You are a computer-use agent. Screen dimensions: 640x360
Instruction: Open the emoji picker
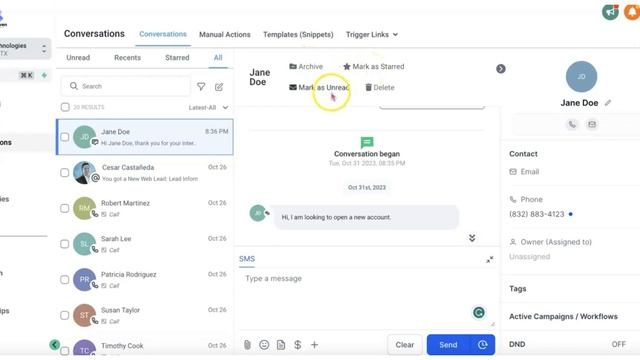click(x=264, y=345)
